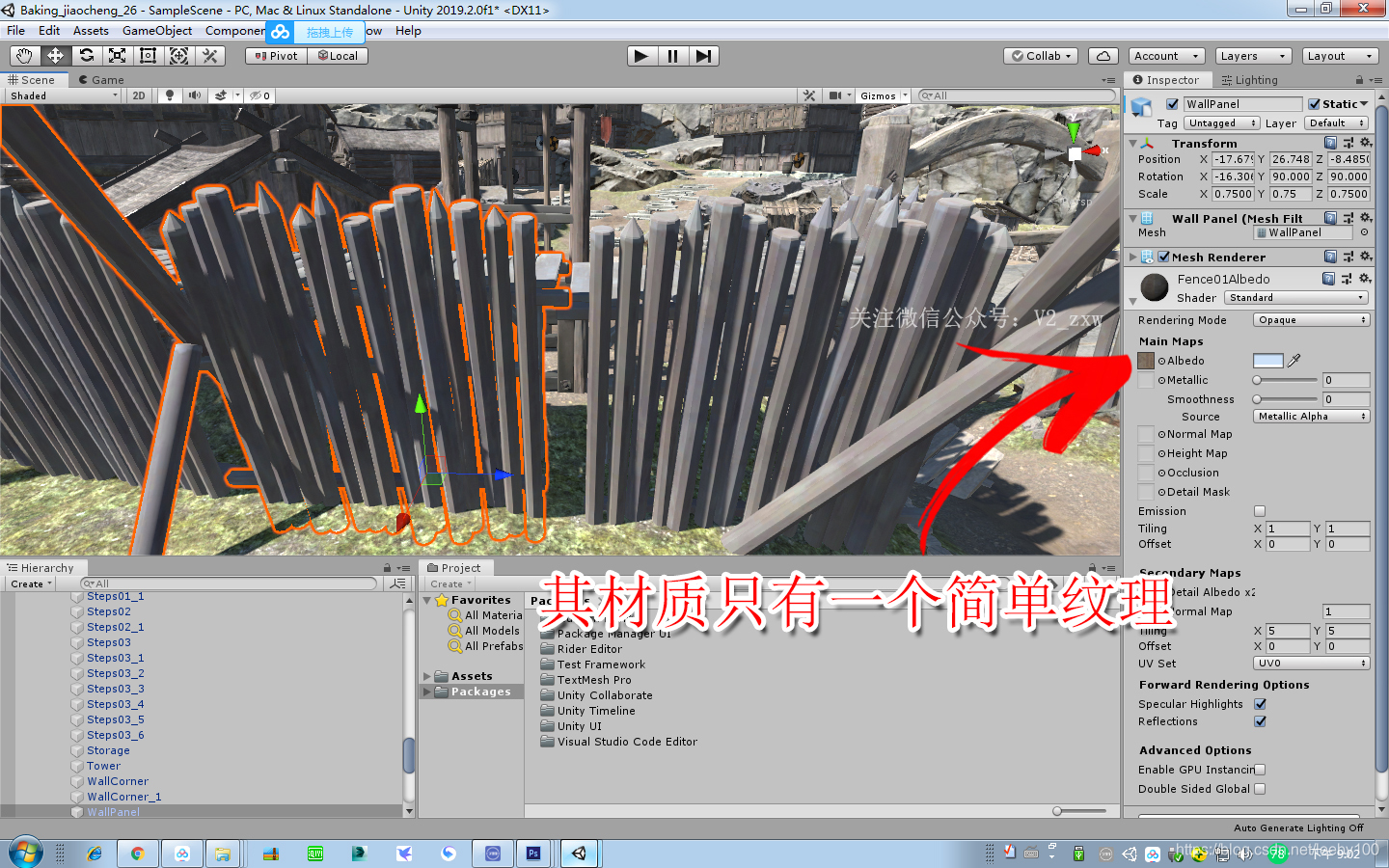Open the cloud services icon

tap(1103, 56)
